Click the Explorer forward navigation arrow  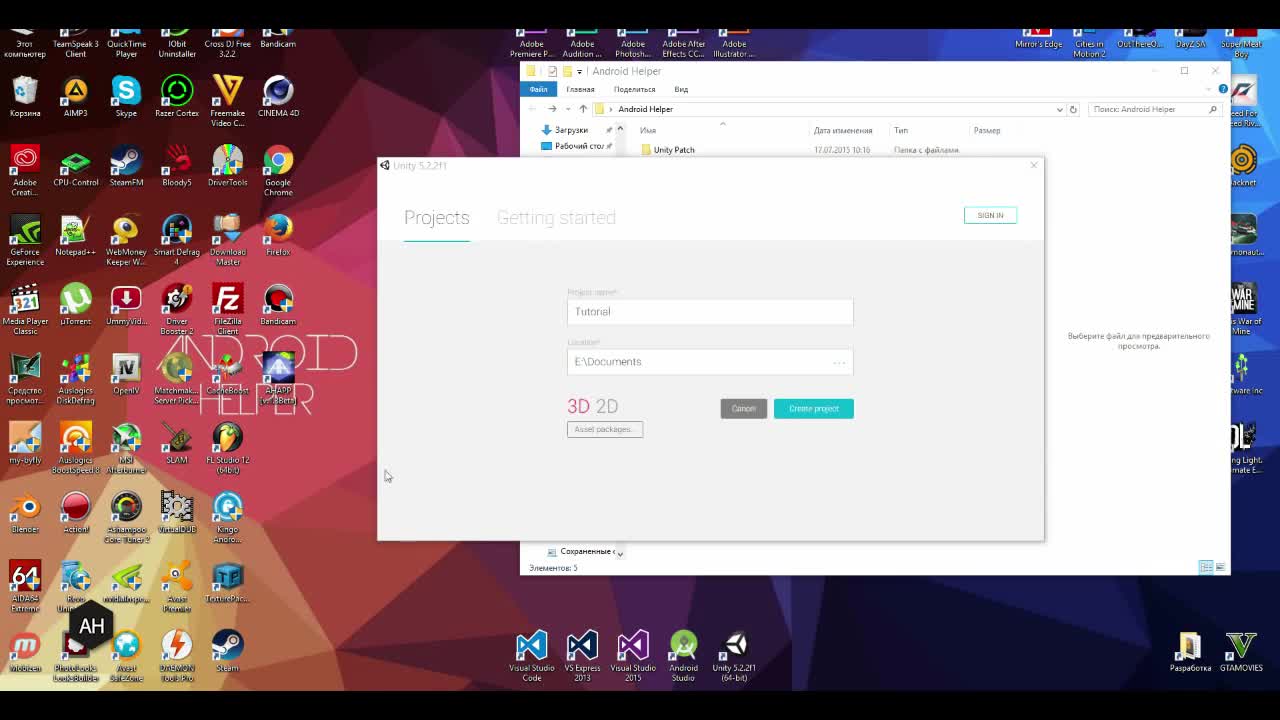click(551, 109)
